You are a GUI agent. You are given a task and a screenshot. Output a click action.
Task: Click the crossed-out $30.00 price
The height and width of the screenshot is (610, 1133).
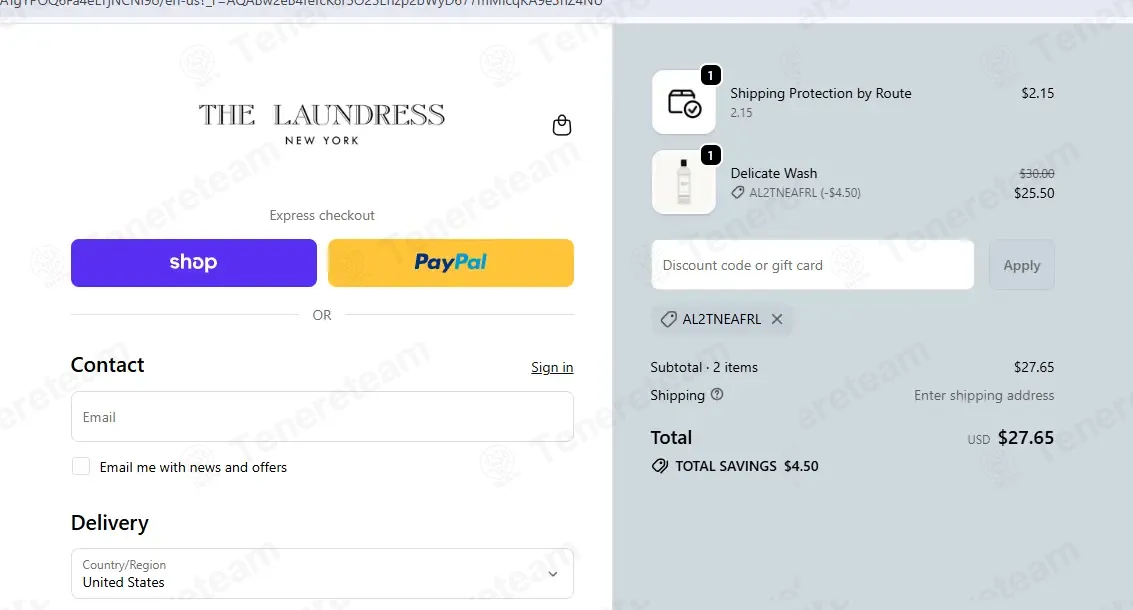1036,173
